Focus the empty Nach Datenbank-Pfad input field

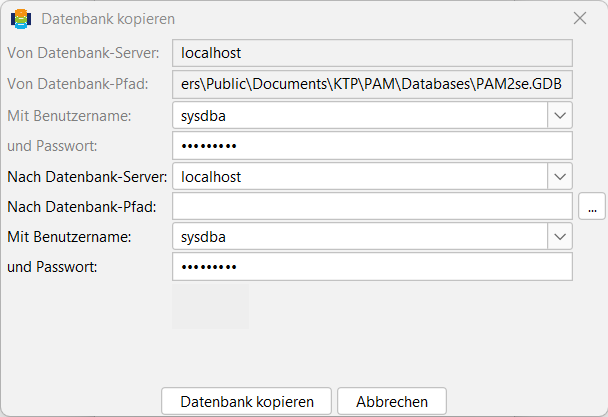tap(372, 207)
